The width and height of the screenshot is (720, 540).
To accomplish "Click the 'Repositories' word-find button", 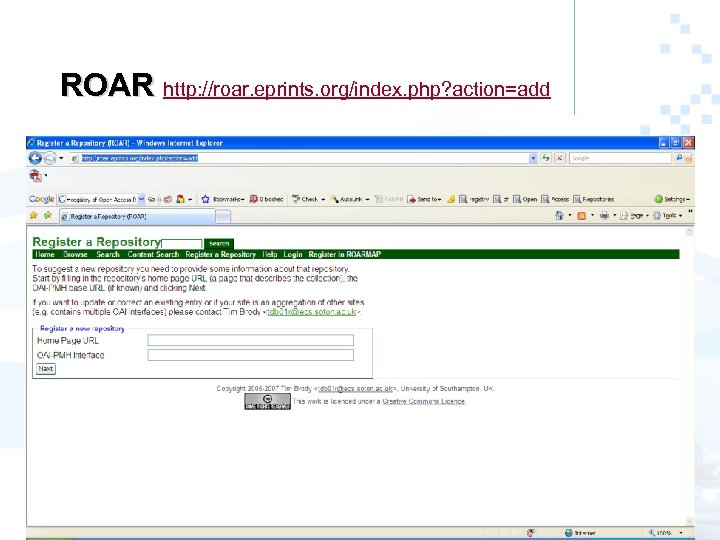I will 594,199.
